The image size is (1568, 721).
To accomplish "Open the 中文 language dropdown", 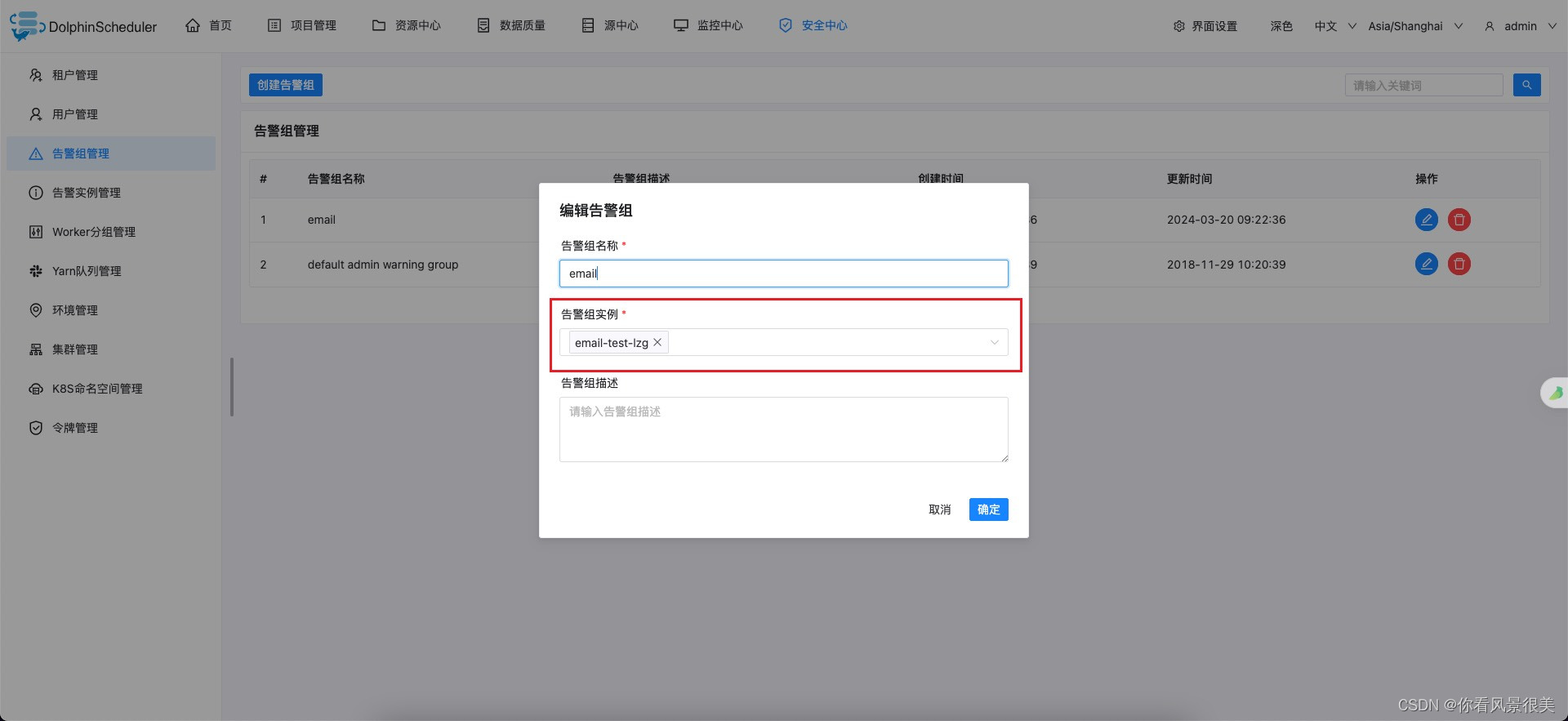I will coord(1335,26).
